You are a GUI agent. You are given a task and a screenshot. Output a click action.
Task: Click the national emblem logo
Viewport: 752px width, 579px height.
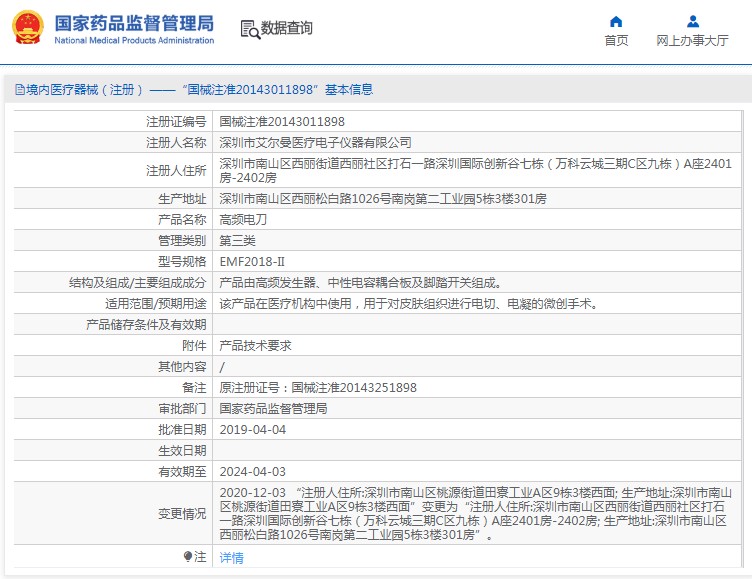(28, 28)
